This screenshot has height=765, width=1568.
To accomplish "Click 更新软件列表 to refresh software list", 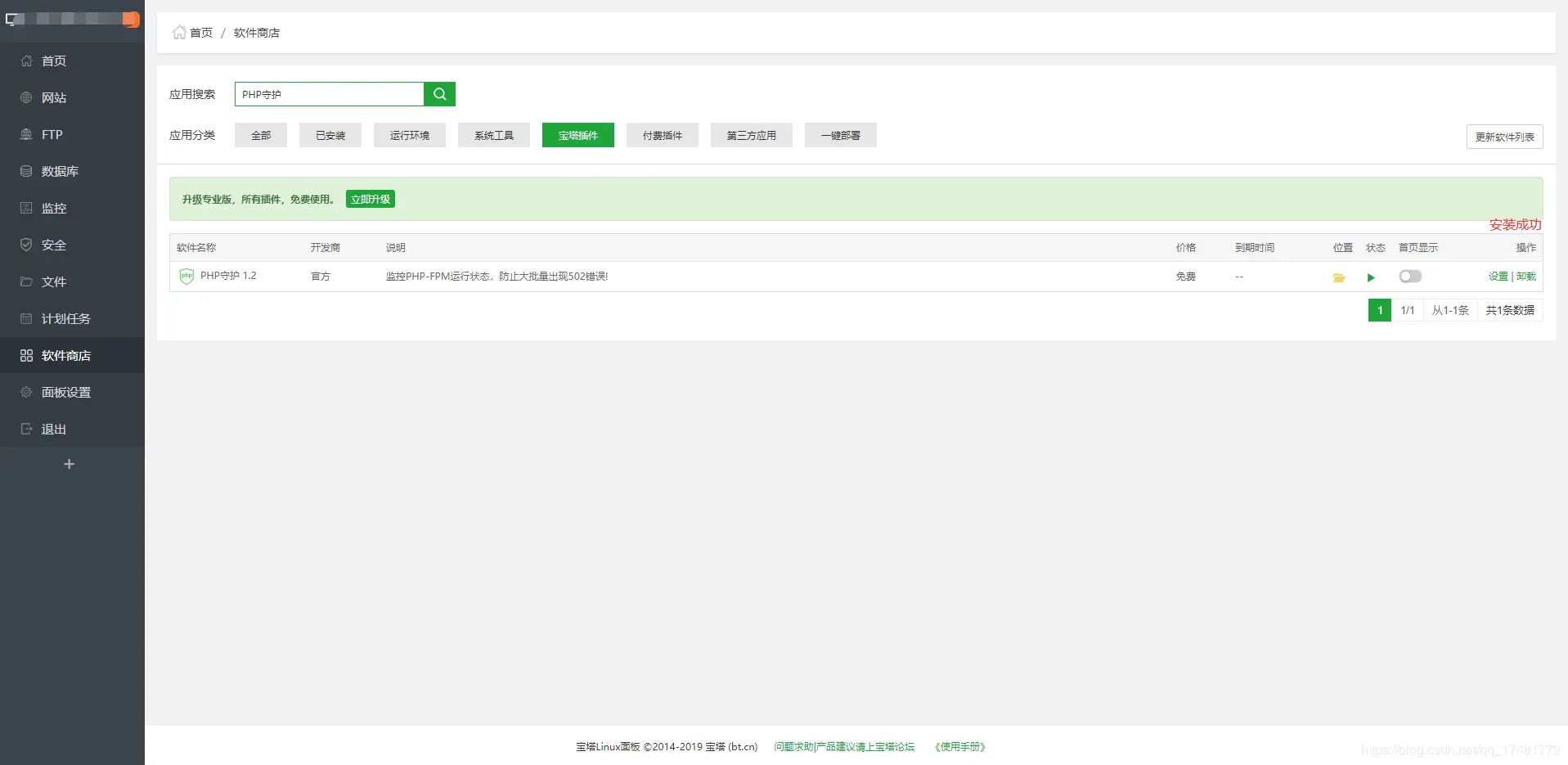I will tap(1503, 137).
